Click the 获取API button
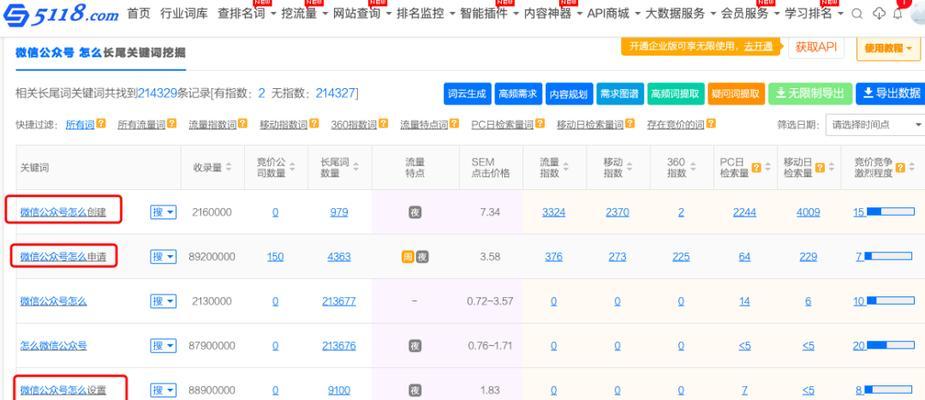The height and width of the screenshot is (400, 925). pos(816,48)
